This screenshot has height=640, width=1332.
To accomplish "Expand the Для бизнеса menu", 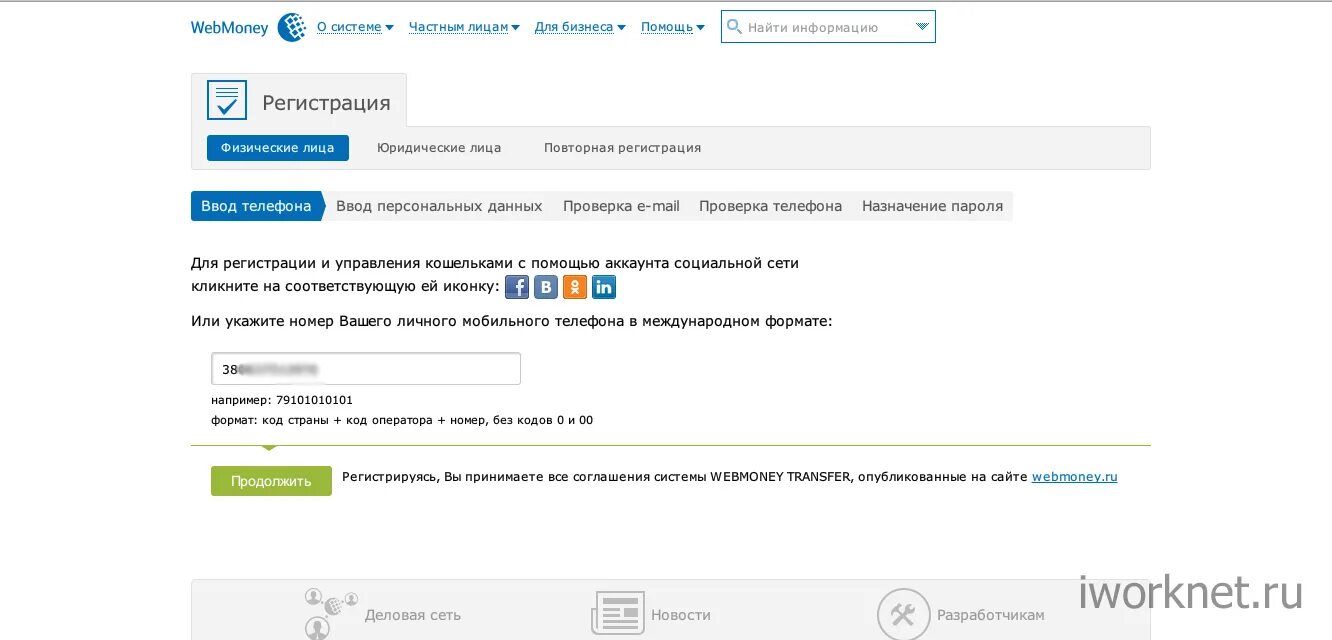I will [580, 27].
